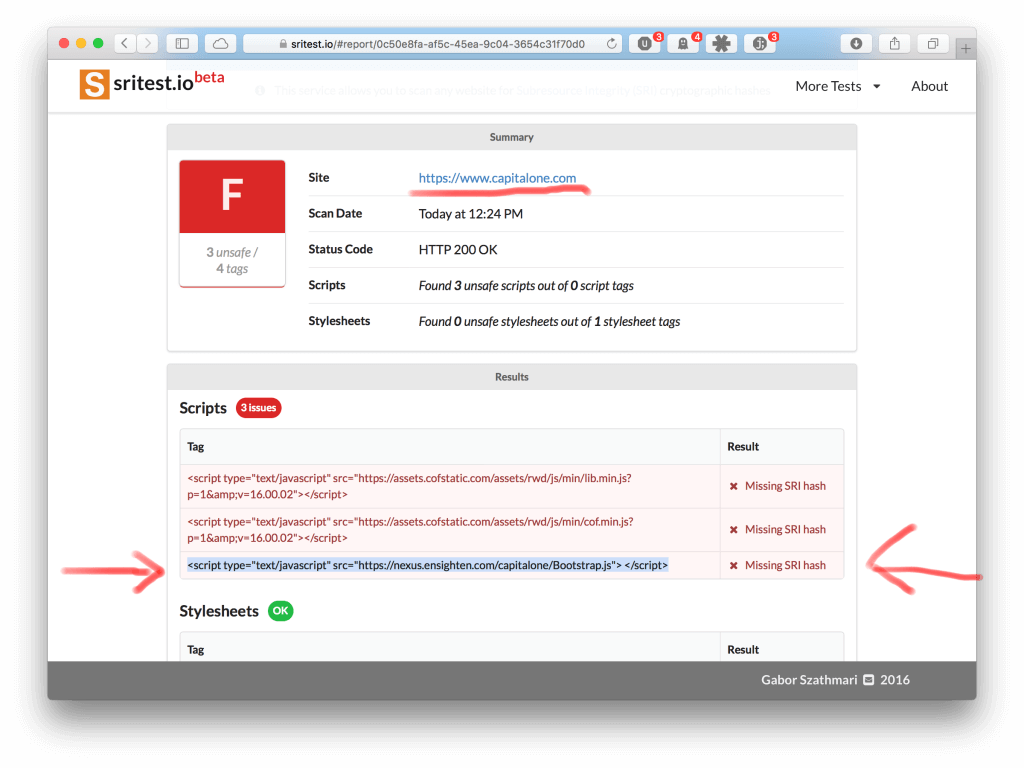Image resolution: width=1024 pixels, height=768 pixels.
Task: Click the Results panel header
Action: pyautogui.click(x=512, y=377)
